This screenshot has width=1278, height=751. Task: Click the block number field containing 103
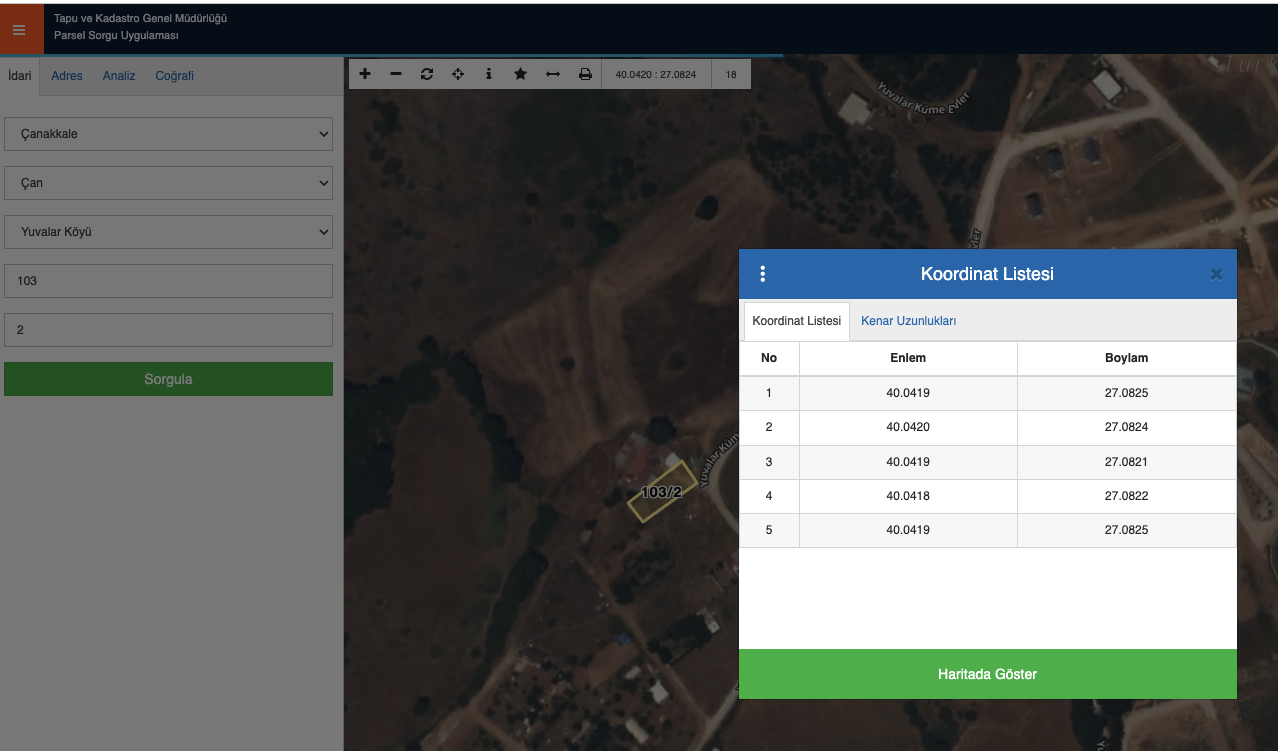pyautogui.click(x=168, y=281)
